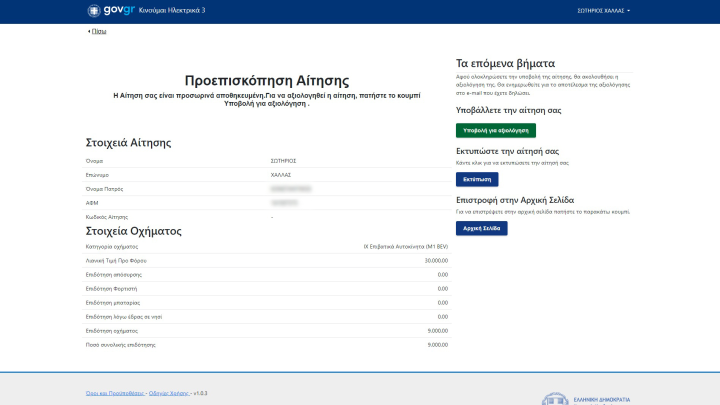Viewport: 720px width, 405px height.
Task: Click the Τα επόμενα βήματα heading
Action: pos(505,63)
